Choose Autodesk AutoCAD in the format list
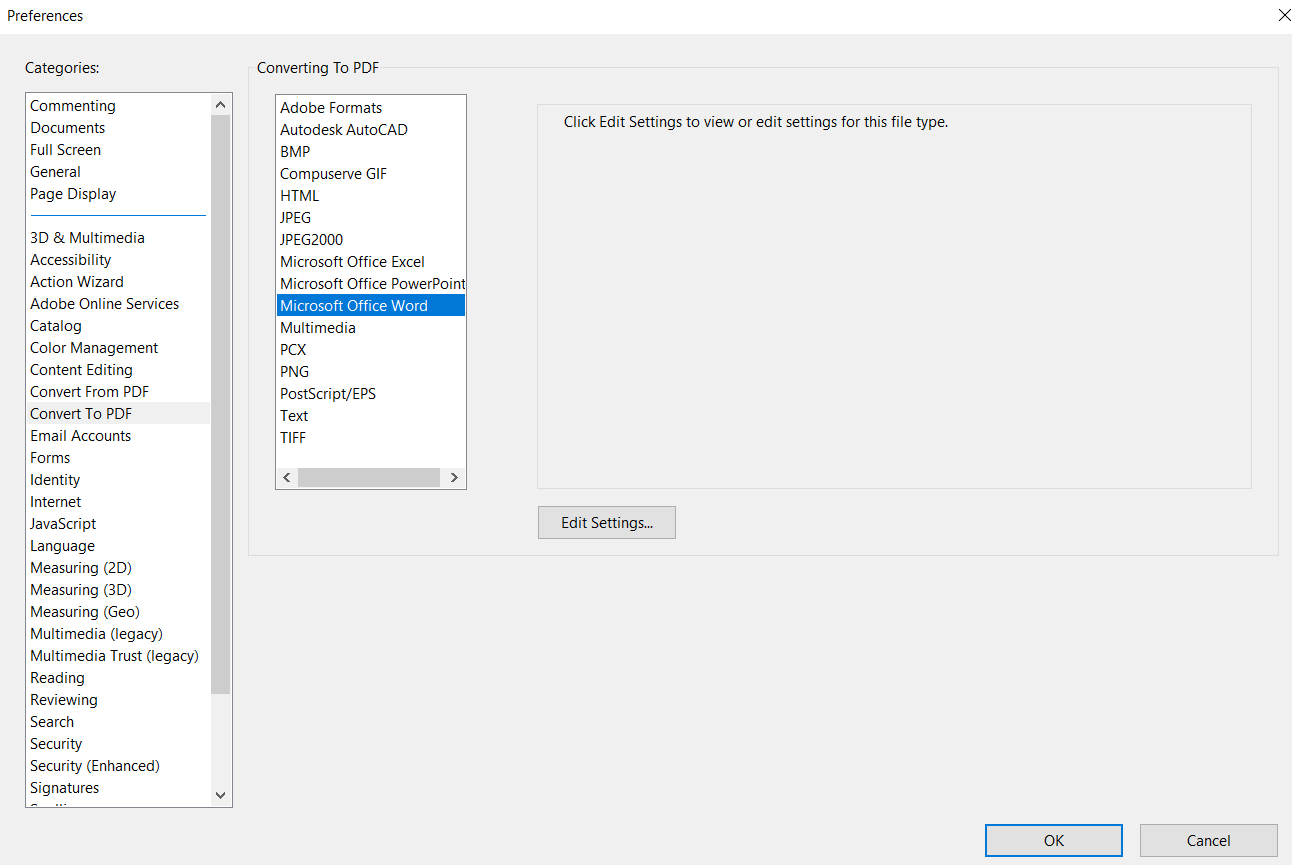1292x865 pixels. pos(343,129)
